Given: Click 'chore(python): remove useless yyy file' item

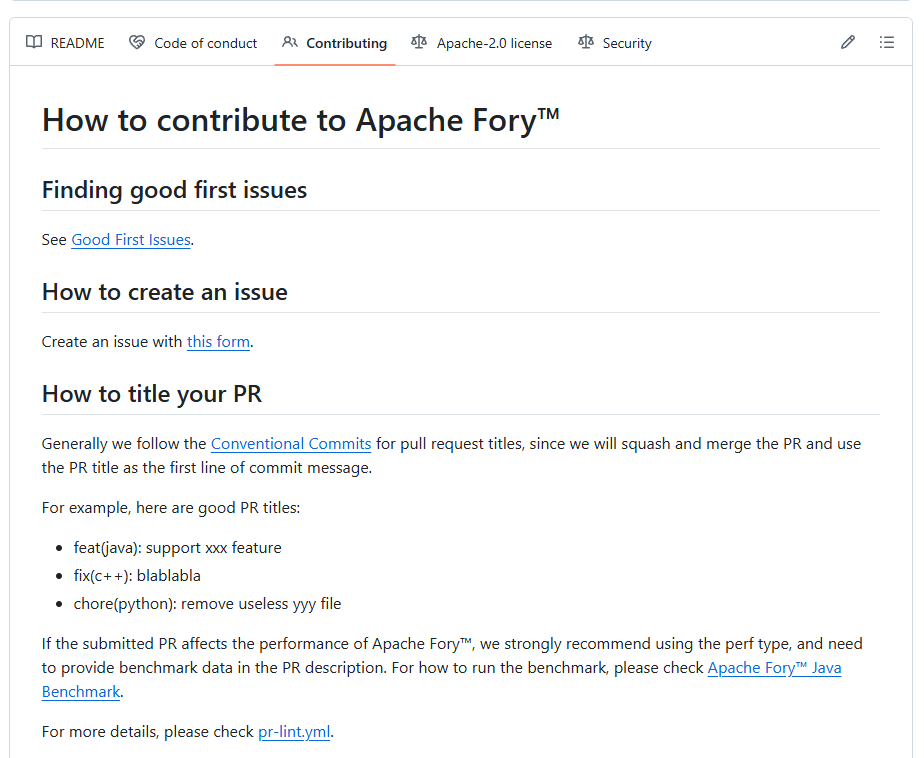Looking at the screenshot, I should [207, 604].
